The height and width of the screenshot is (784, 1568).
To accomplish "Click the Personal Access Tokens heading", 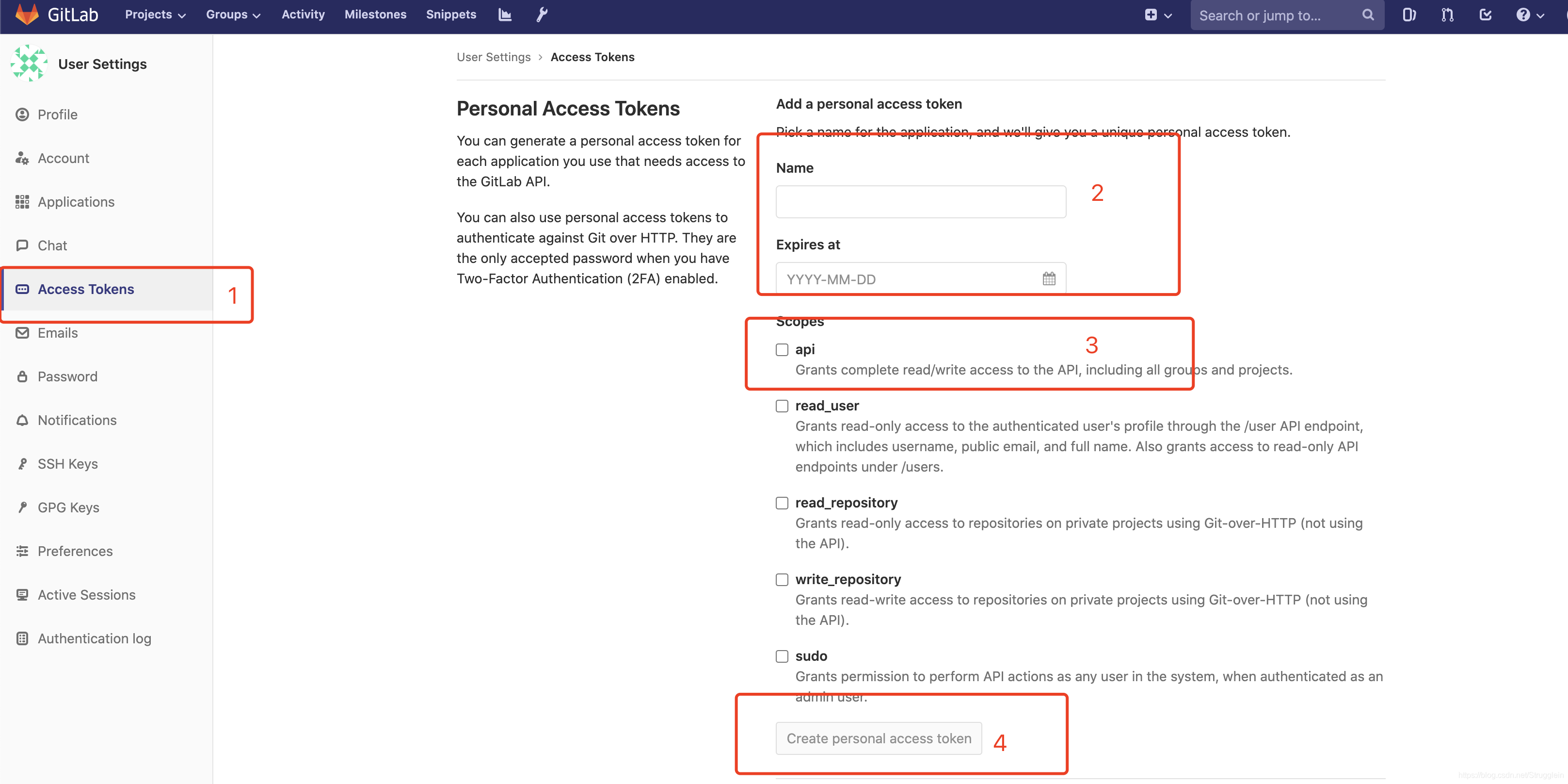I will [568, 109].
